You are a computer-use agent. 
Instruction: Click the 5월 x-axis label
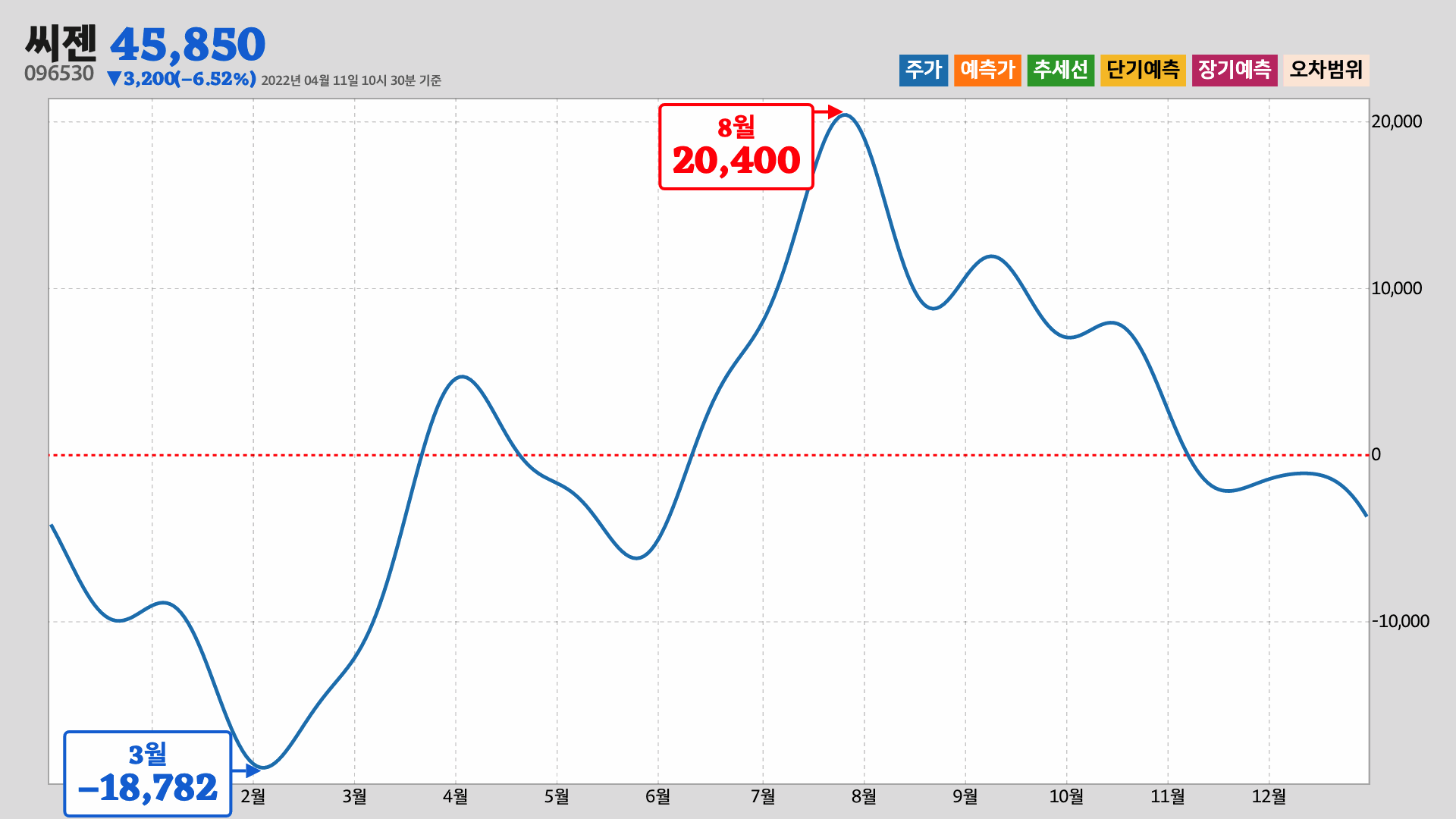[x=557, y=796]
